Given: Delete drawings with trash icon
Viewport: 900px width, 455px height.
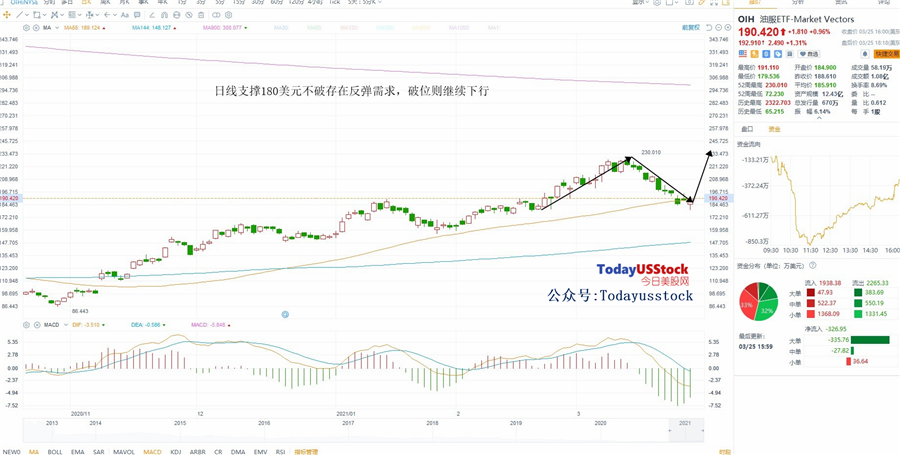Looking at the screenshot, I should click(201, 15).
